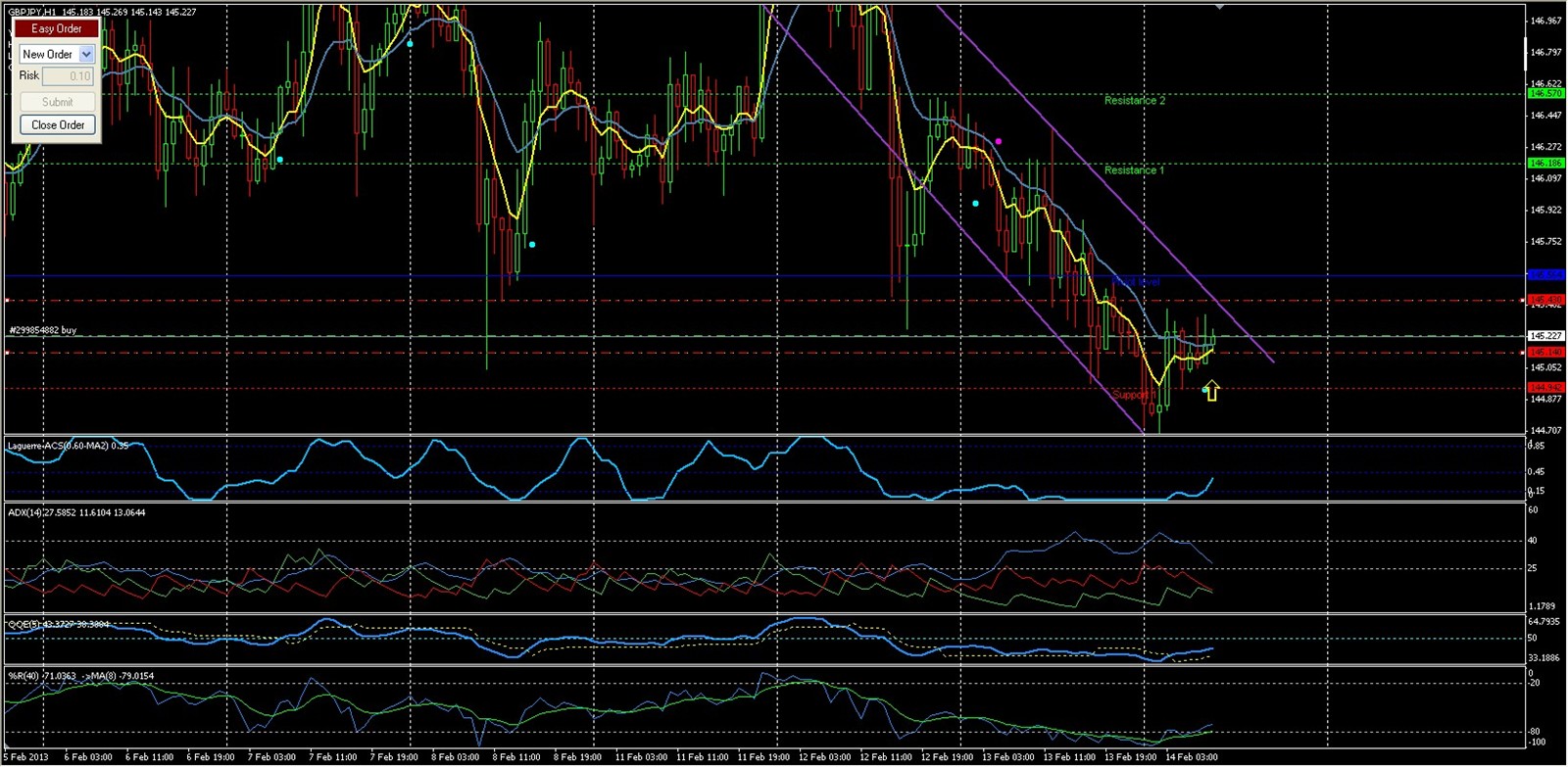Click the "Resistance 1" label
Image resolution: width=1568 pixels, height=767 pixels.
pos(1135,169)
